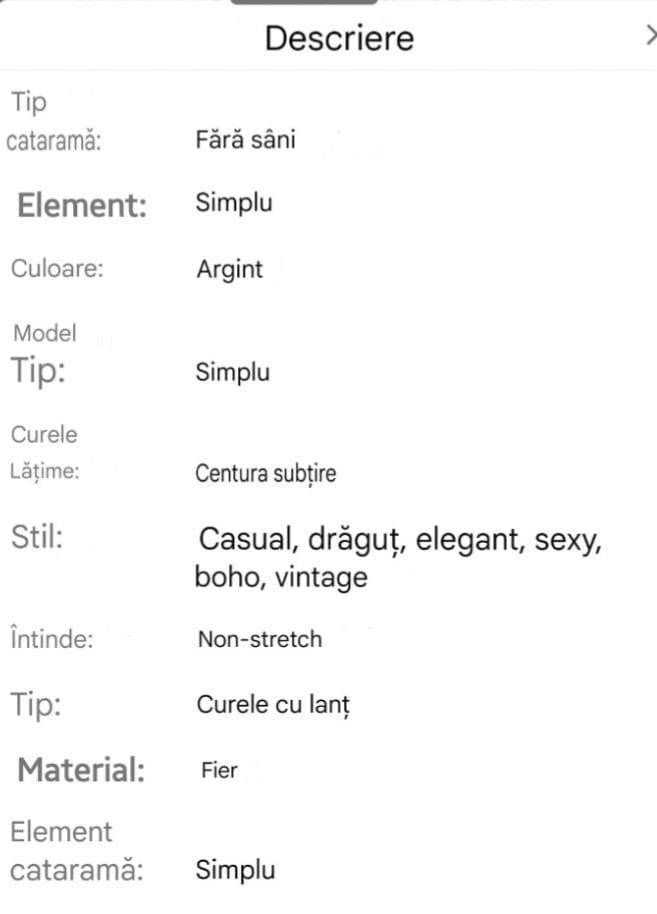This screenshot has width=657, height=914.
Task: Select the Curele cu lanț value
Action: coord(273,705)
